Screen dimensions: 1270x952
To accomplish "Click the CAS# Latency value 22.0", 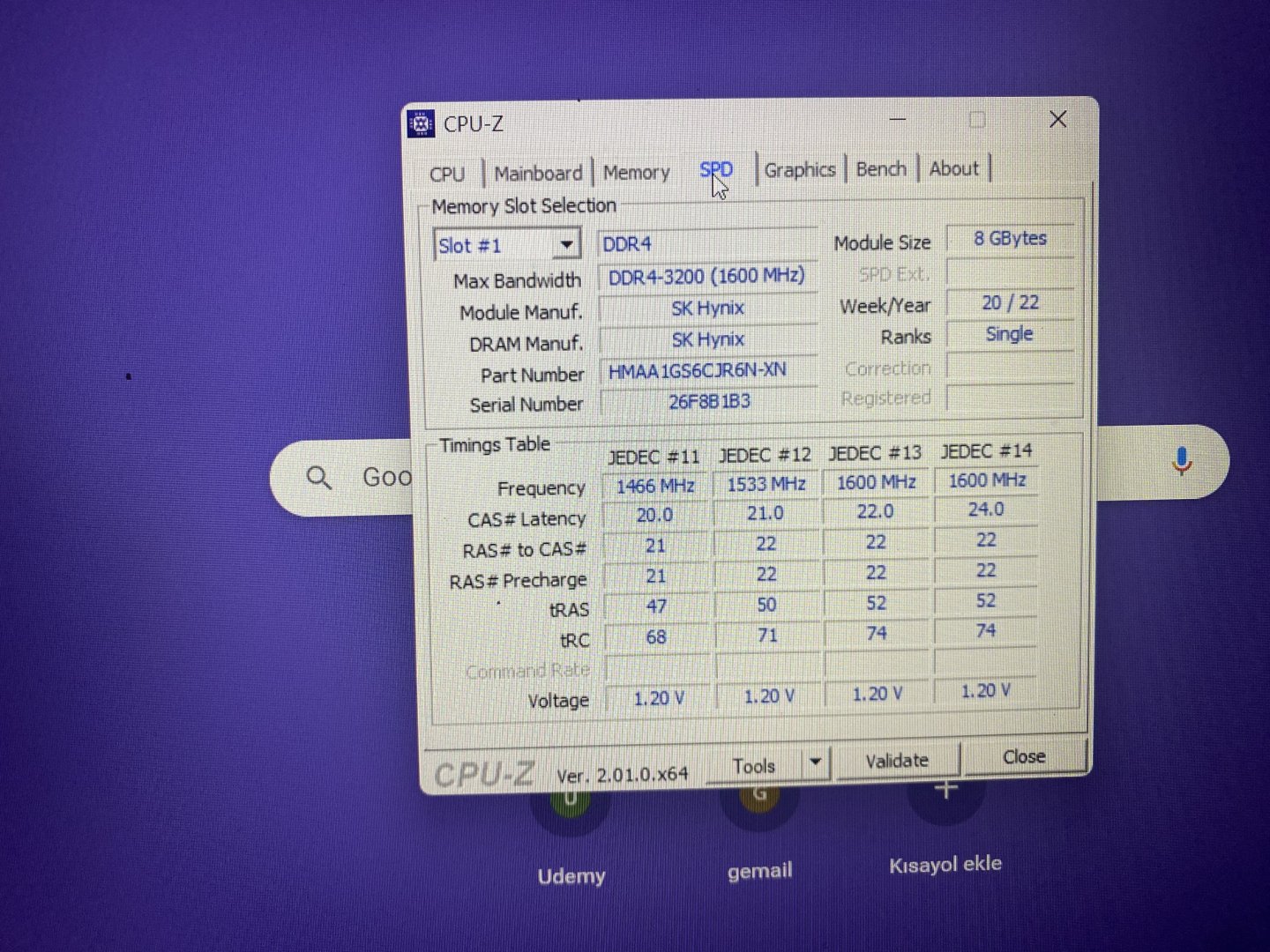I will [876, 511].
